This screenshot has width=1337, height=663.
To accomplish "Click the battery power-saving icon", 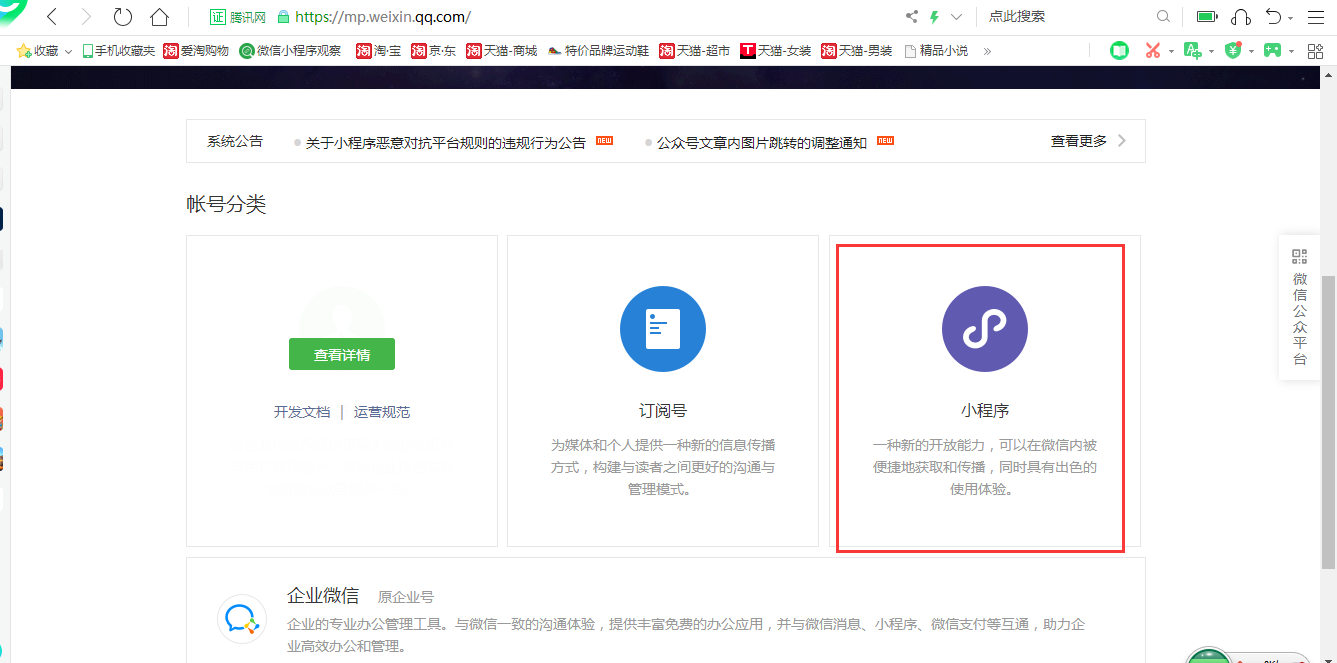I will 1205,16.
